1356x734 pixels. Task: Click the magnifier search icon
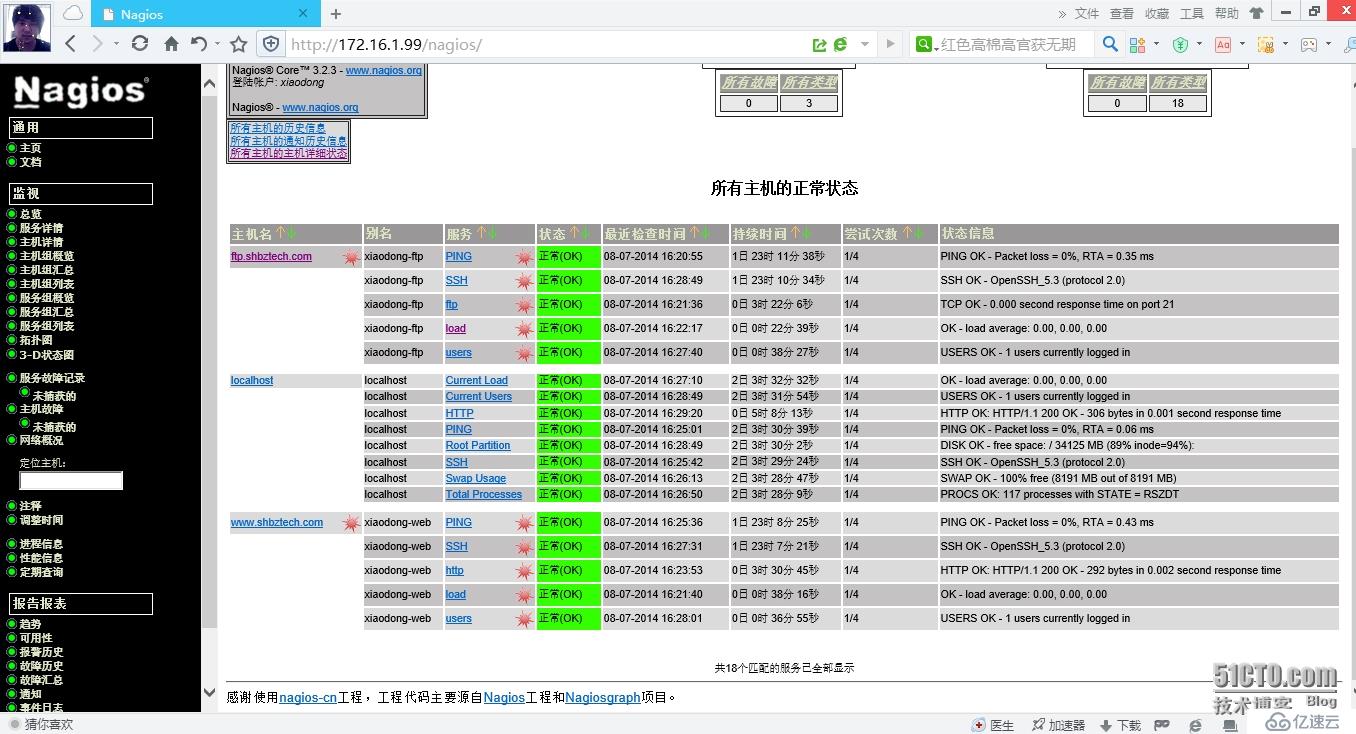[1110, 44]
